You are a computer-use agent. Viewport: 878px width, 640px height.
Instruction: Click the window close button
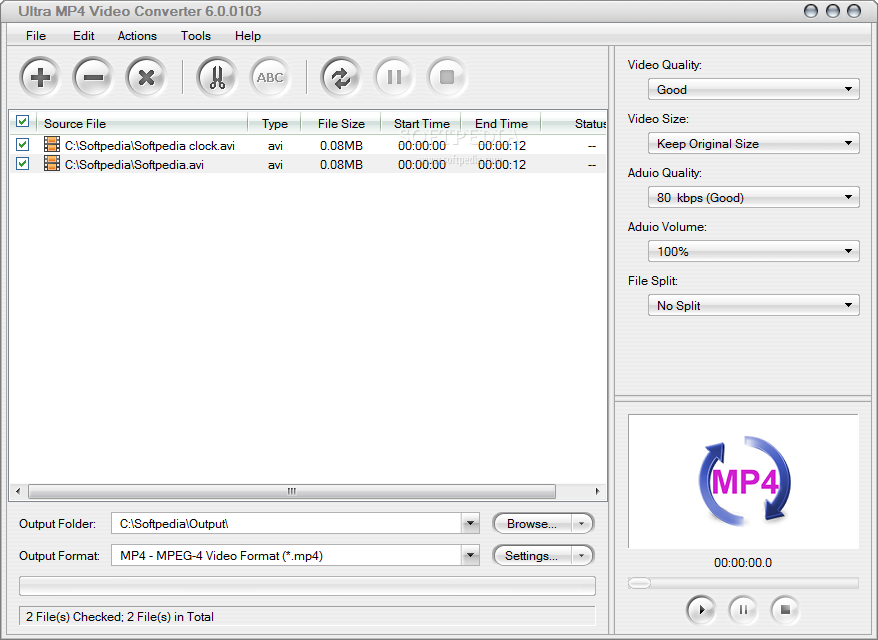click(853, 11)
